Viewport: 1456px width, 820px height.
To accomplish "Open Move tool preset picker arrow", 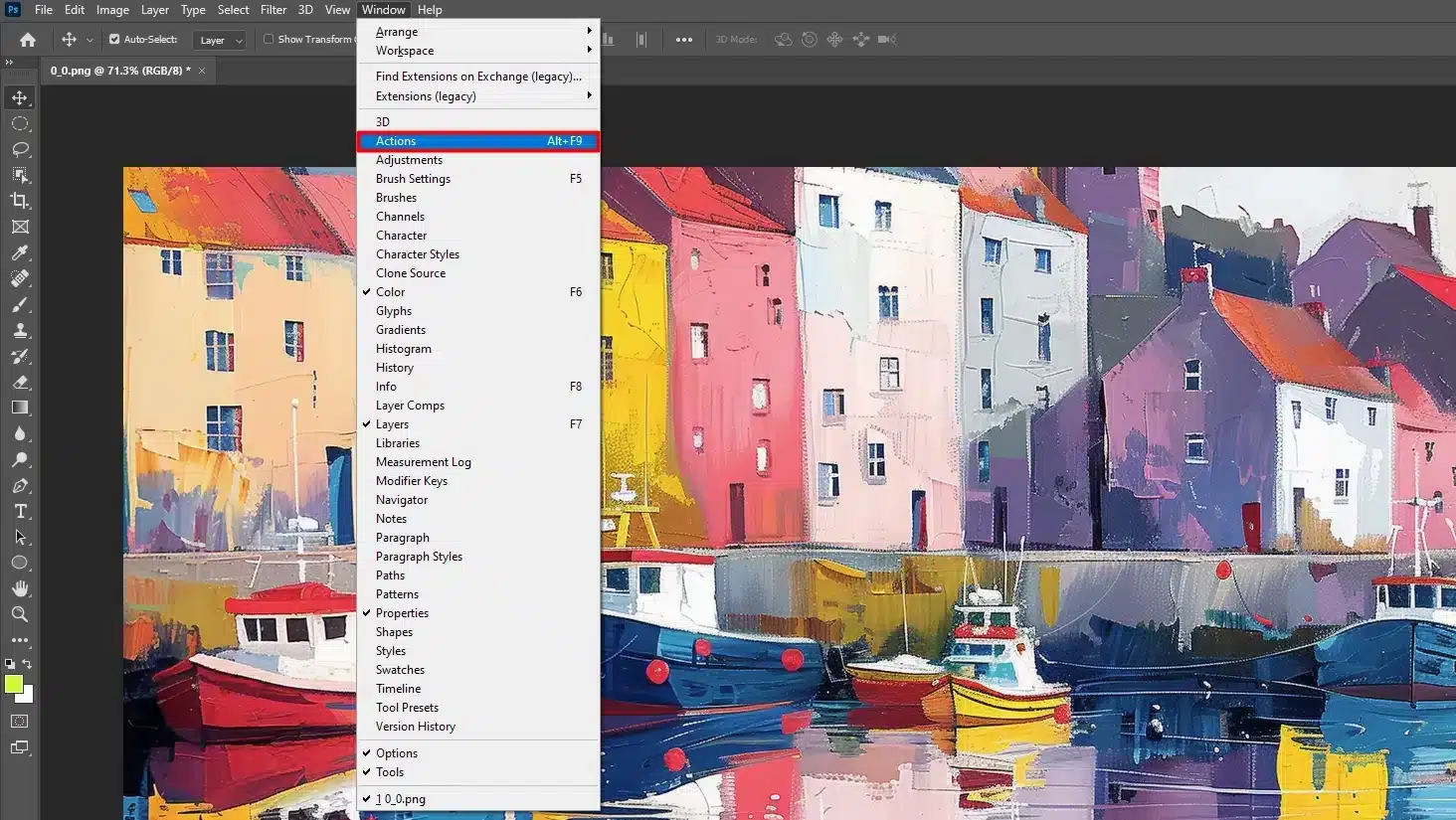I will pyautogui.click(x=90, y=41).
